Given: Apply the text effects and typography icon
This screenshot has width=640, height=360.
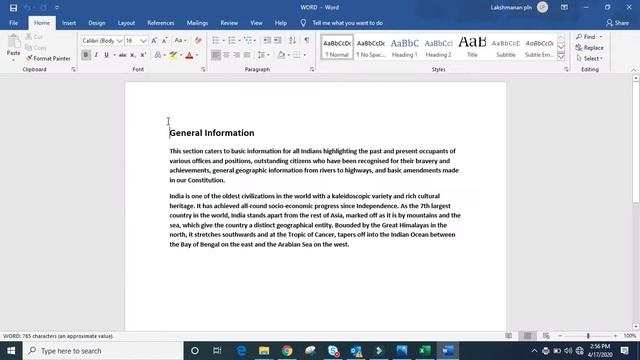Looking at the screenshot, I should tap(158, 55).
